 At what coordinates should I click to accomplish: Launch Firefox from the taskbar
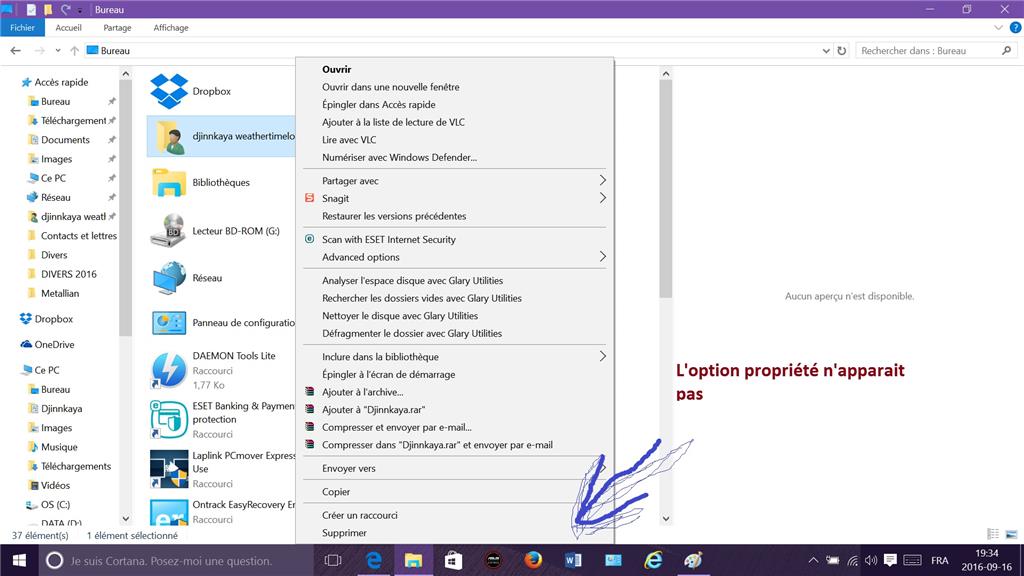click(x=533, y=560)
